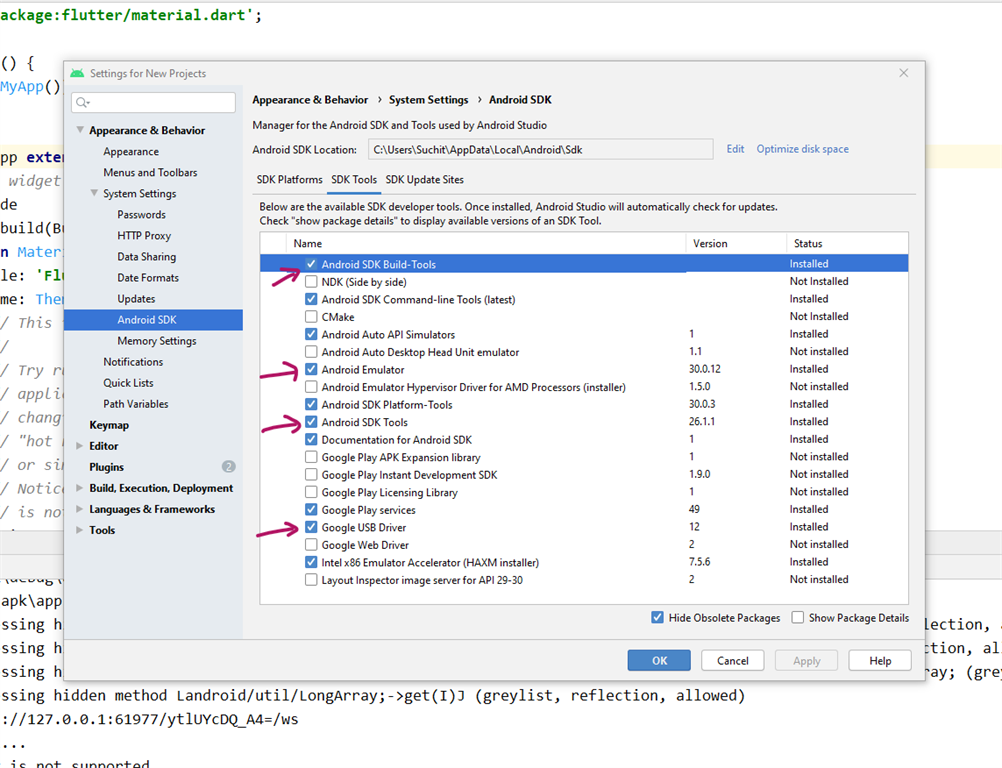Click the Android SDK Location path field
This screenshot has height=768, width=1002.
tap(540, 150)
